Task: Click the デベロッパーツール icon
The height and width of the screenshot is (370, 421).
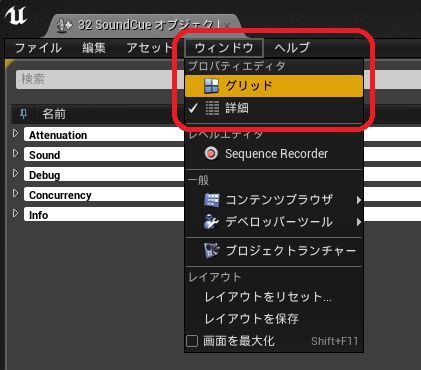Action: click(x=211, y=222)
